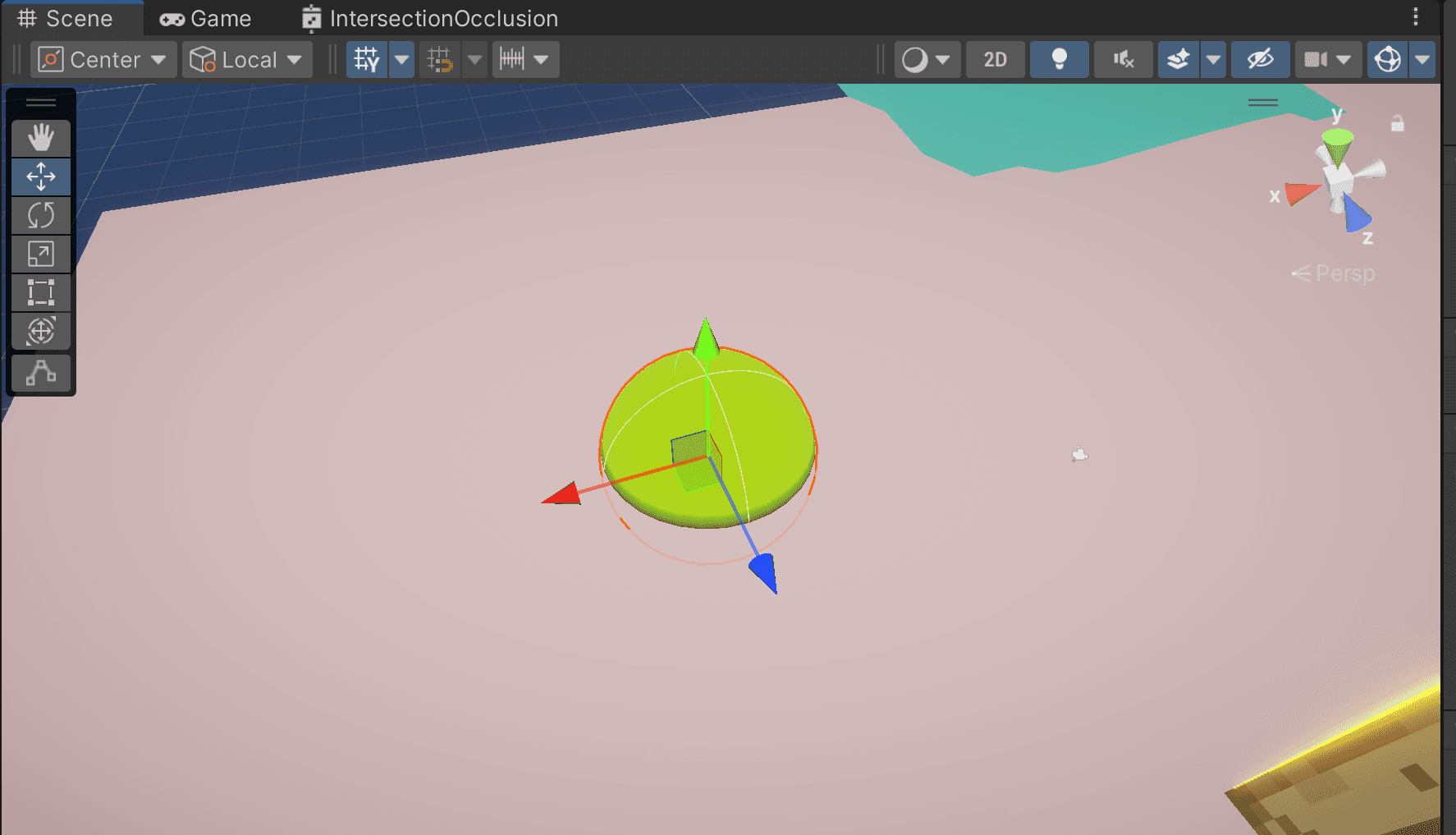Open the custom editor tools button
The height and width of the screenshot is (835, 1456).
pyautogui.click(x=41, y=374)
